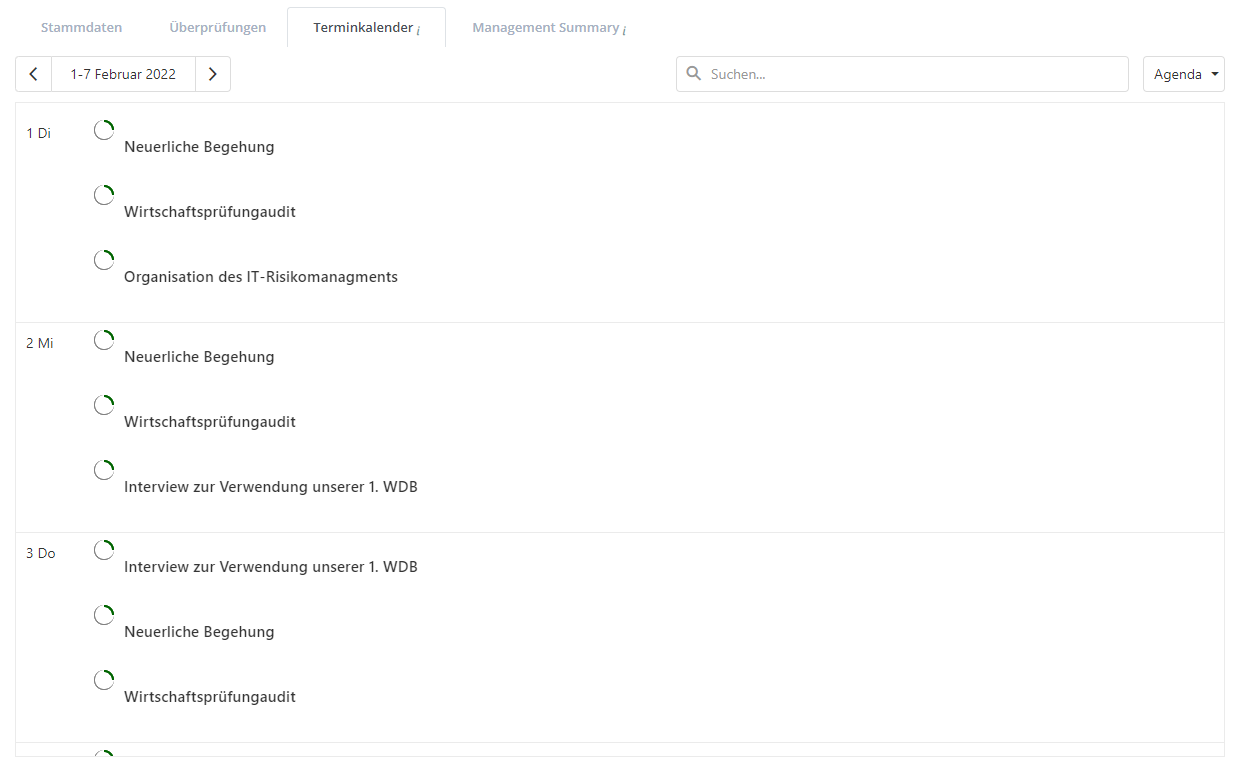Image resolution: width=1235 pixels, height=761 pixels.
Task: Go to the previous week using left arrow
Action: point(33,74)
